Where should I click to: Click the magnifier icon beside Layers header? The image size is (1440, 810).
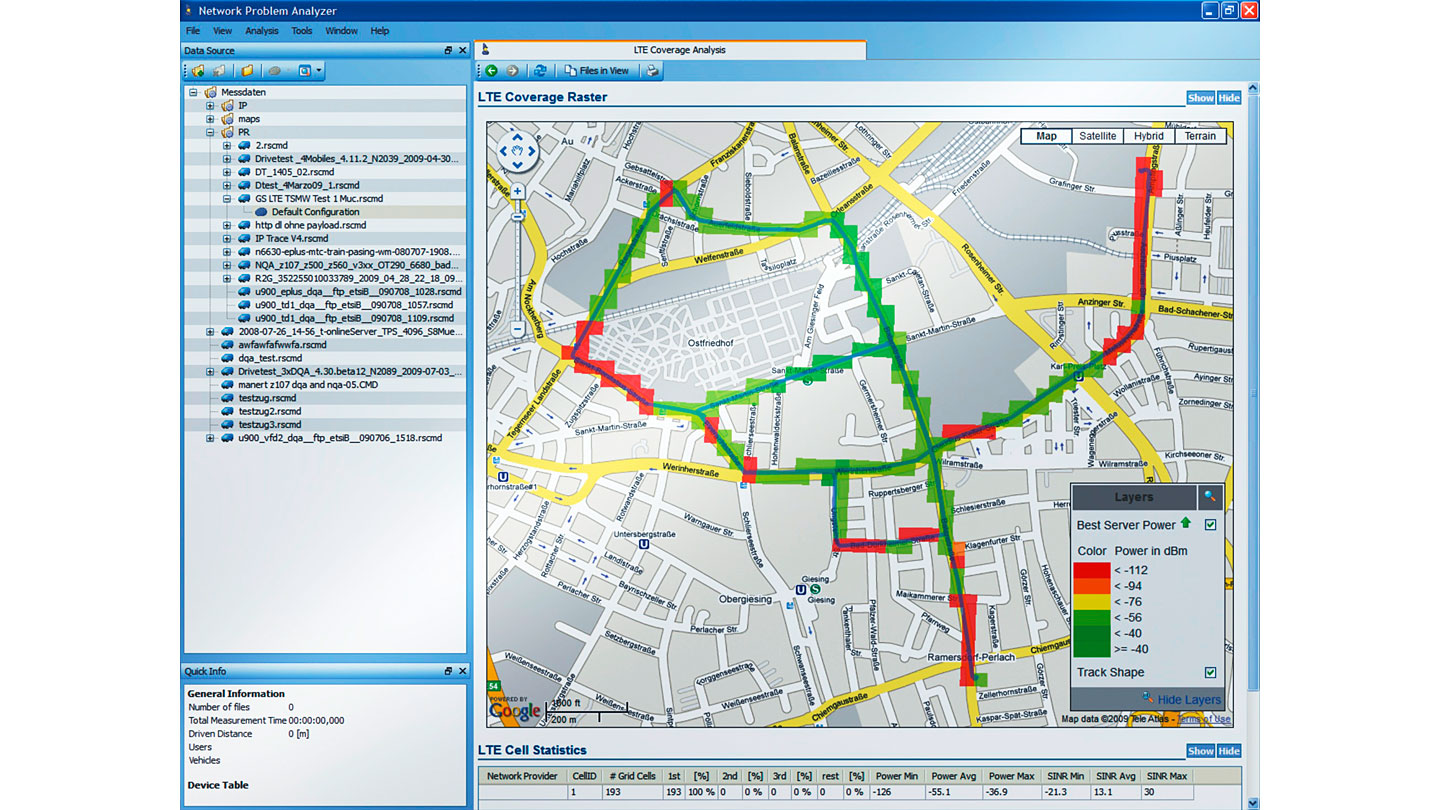point(1210,497)
